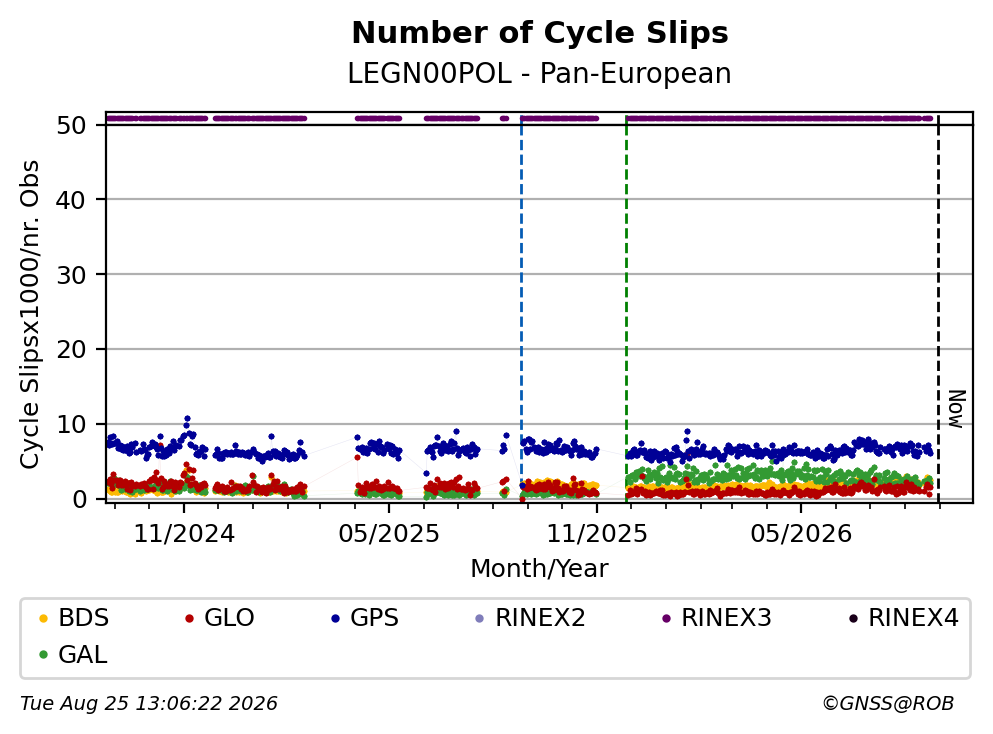Click the 05/2026 x-axis tick label
Viewport: 993px width, 734px height.
[801, 534]
